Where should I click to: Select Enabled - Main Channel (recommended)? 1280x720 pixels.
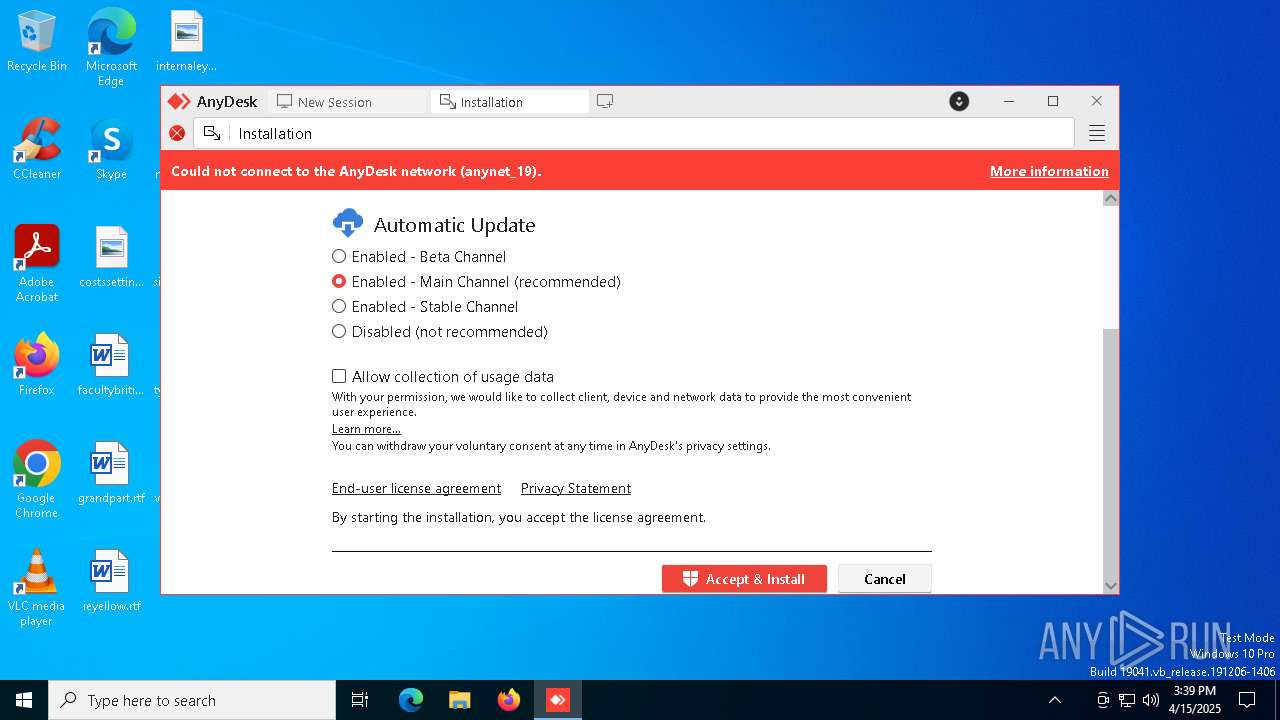pyautogui.click(x=476, y=282)
